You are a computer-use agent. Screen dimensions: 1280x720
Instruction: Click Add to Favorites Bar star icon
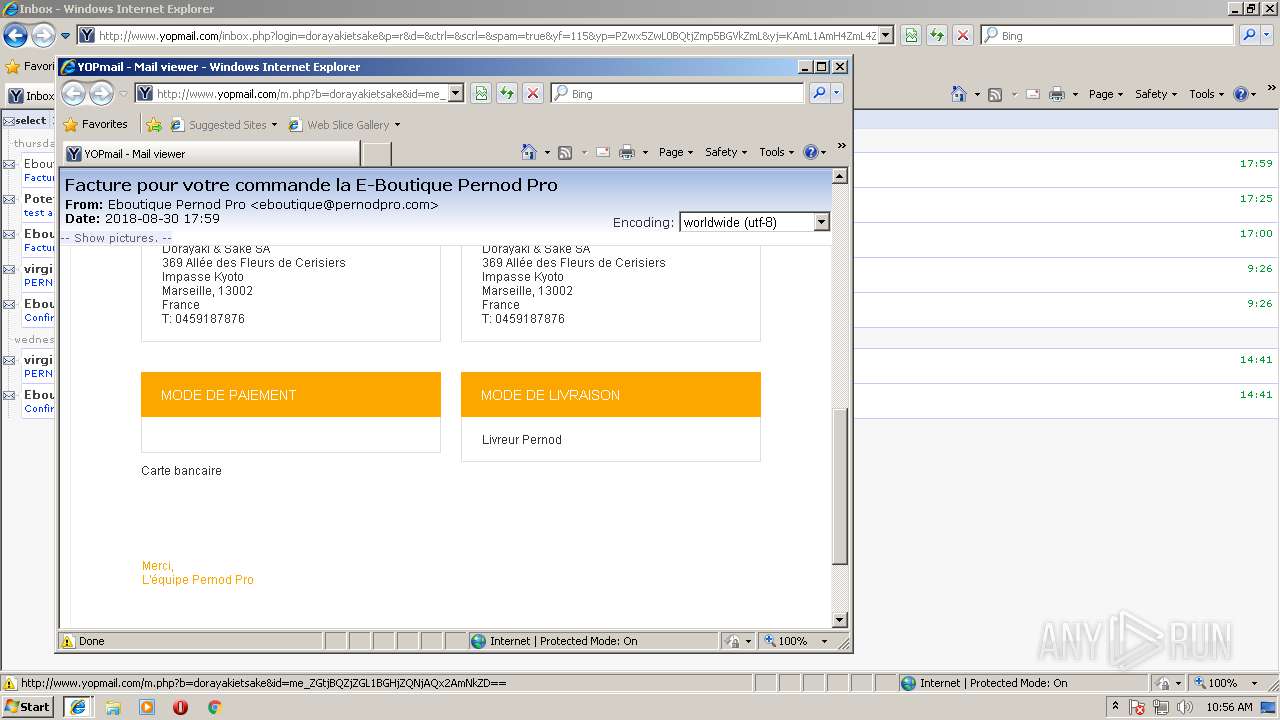(x=154, y=125)
